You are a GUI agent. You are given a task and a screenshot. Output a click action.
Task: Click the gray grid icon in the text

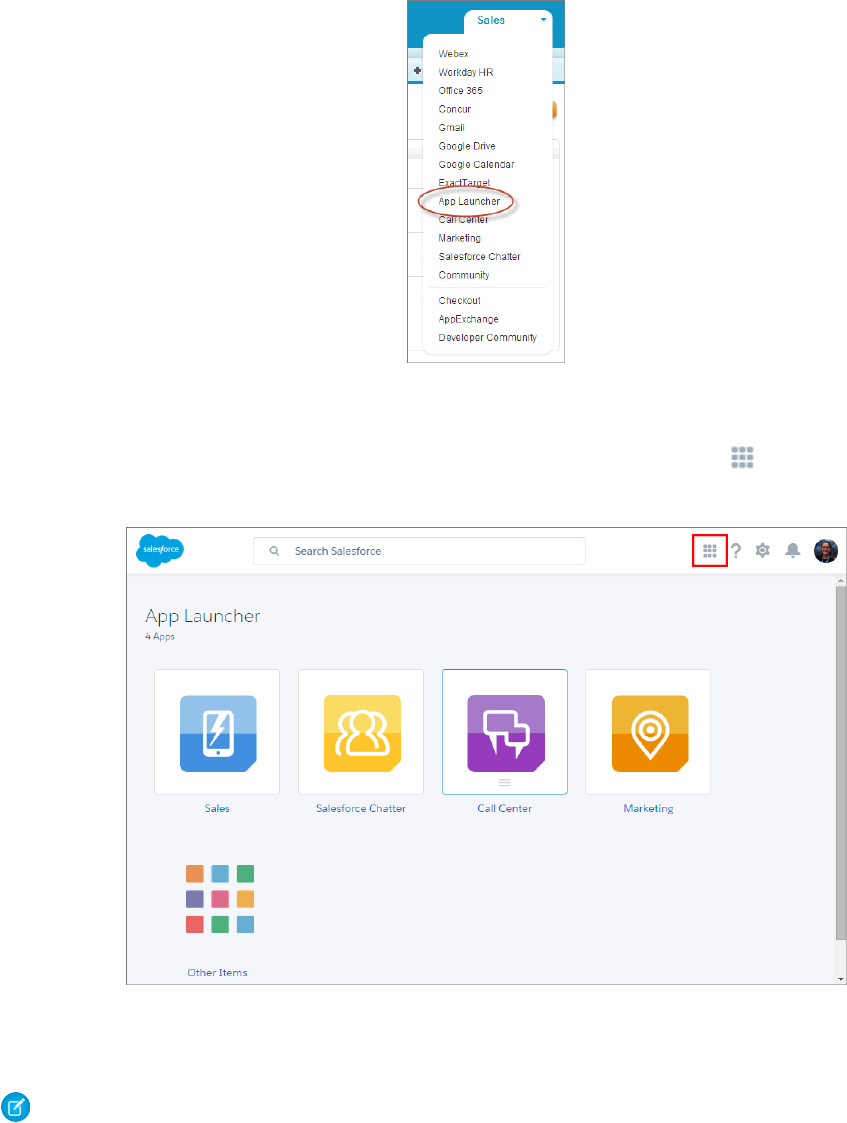point(742,457)
